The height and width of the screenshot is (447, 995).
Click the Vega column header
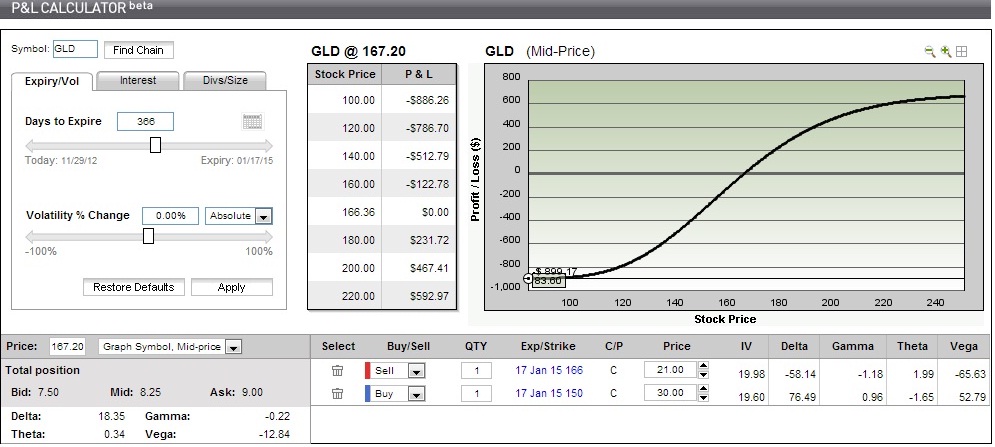pyautogui.click(x=964, y=346)
